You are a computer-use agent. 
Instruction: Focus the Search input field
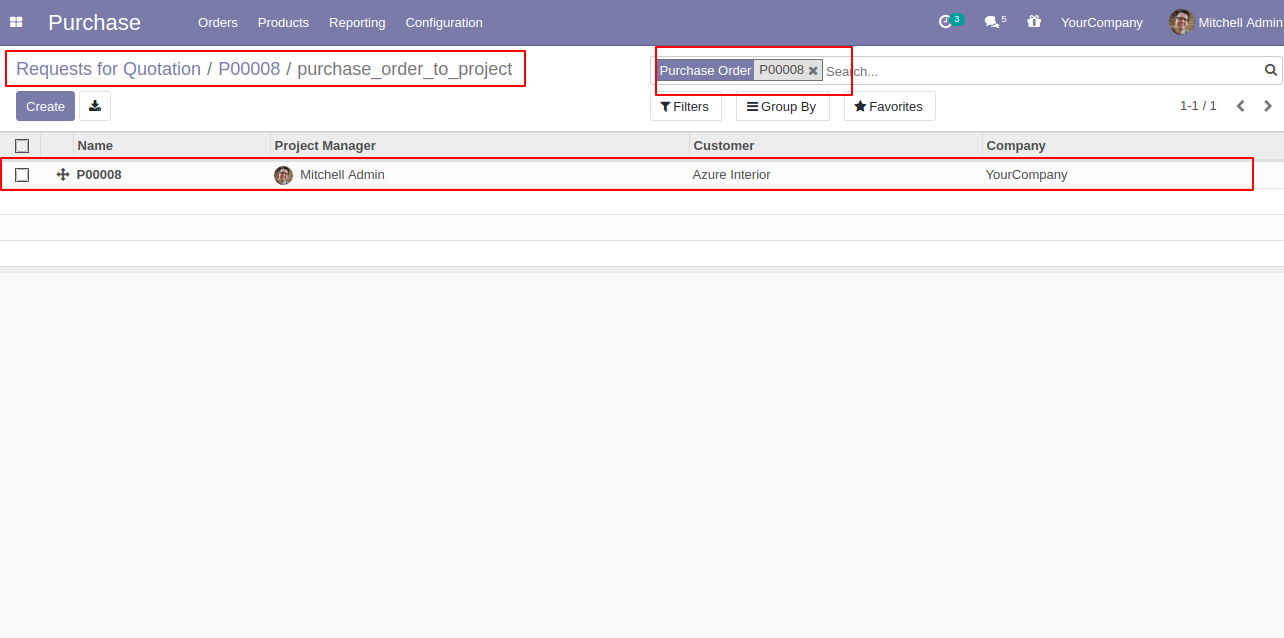1042,71
